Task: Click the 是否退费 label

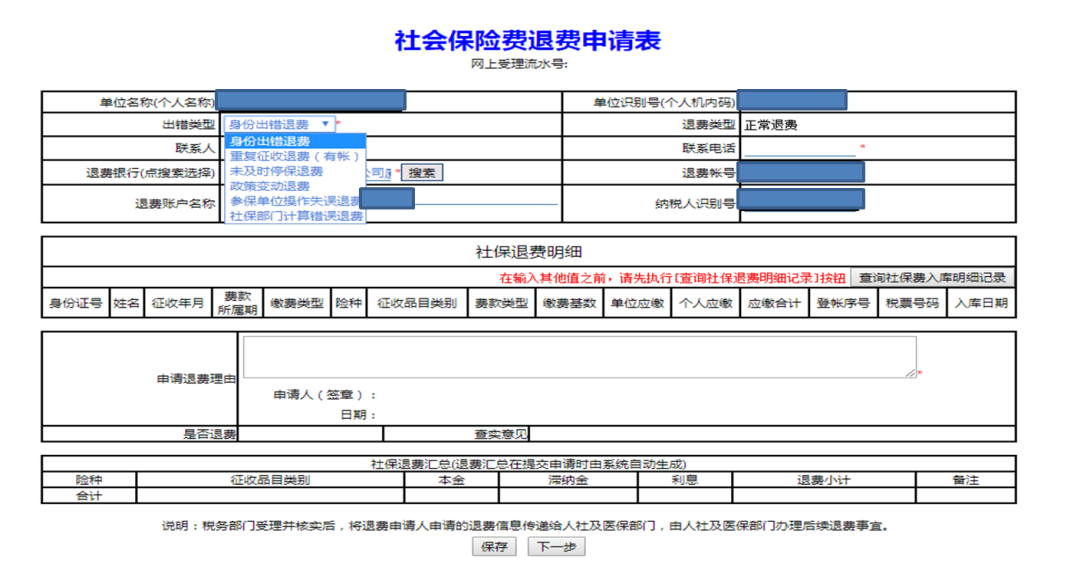Action: [x=209, y=434]
